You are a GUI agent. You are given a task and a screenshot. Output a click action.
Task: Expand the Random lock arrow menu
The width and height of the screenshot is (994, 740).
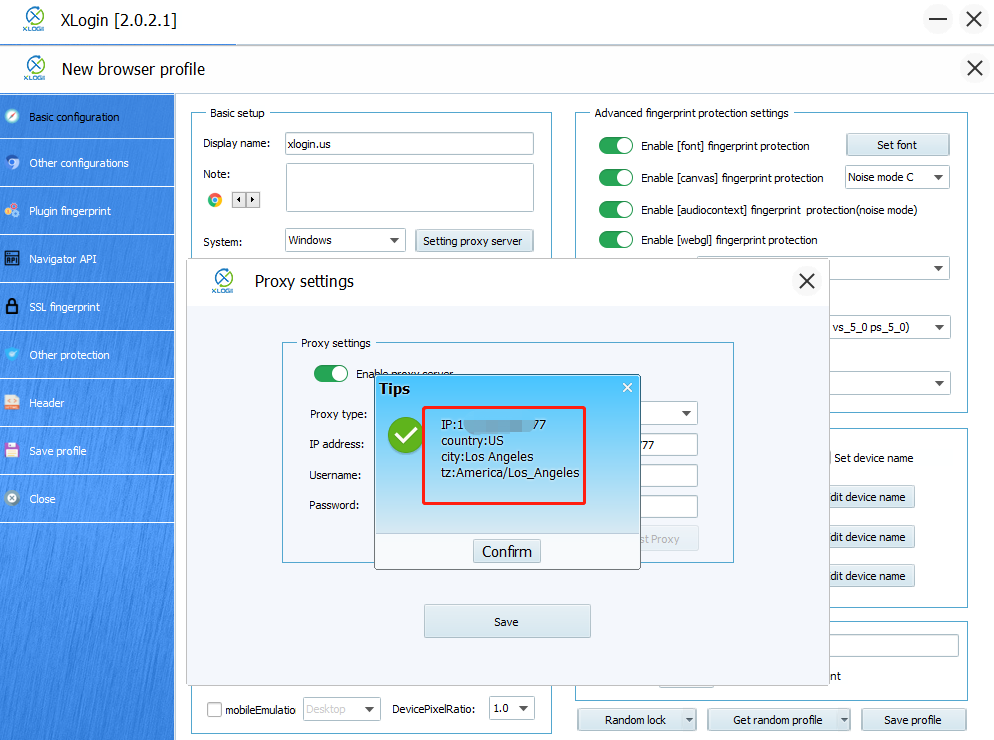point(689,720)
